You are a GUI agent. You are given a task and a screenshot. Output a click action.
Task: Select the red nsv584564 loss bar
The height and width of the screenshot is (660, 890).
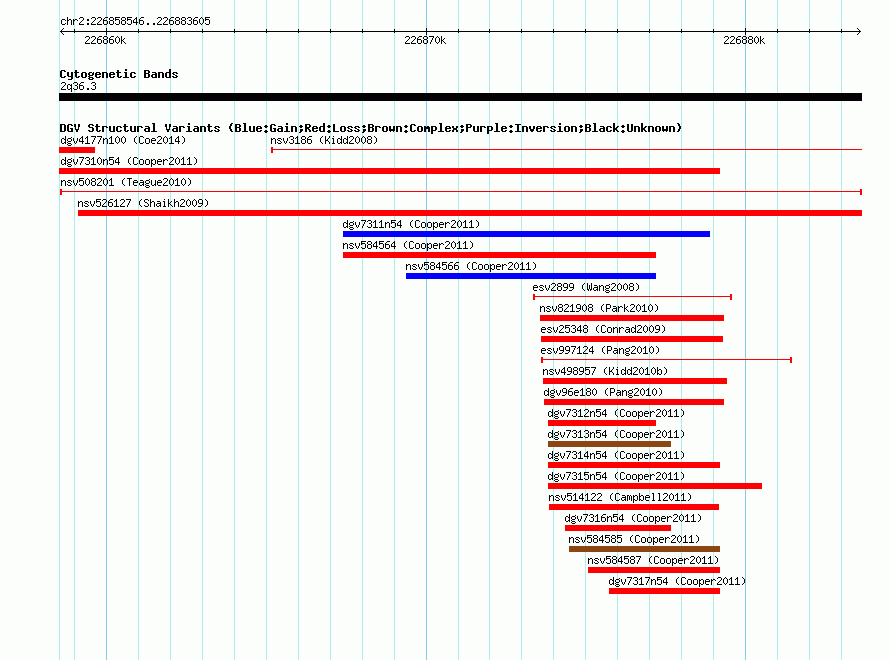[x=499, y=255]
